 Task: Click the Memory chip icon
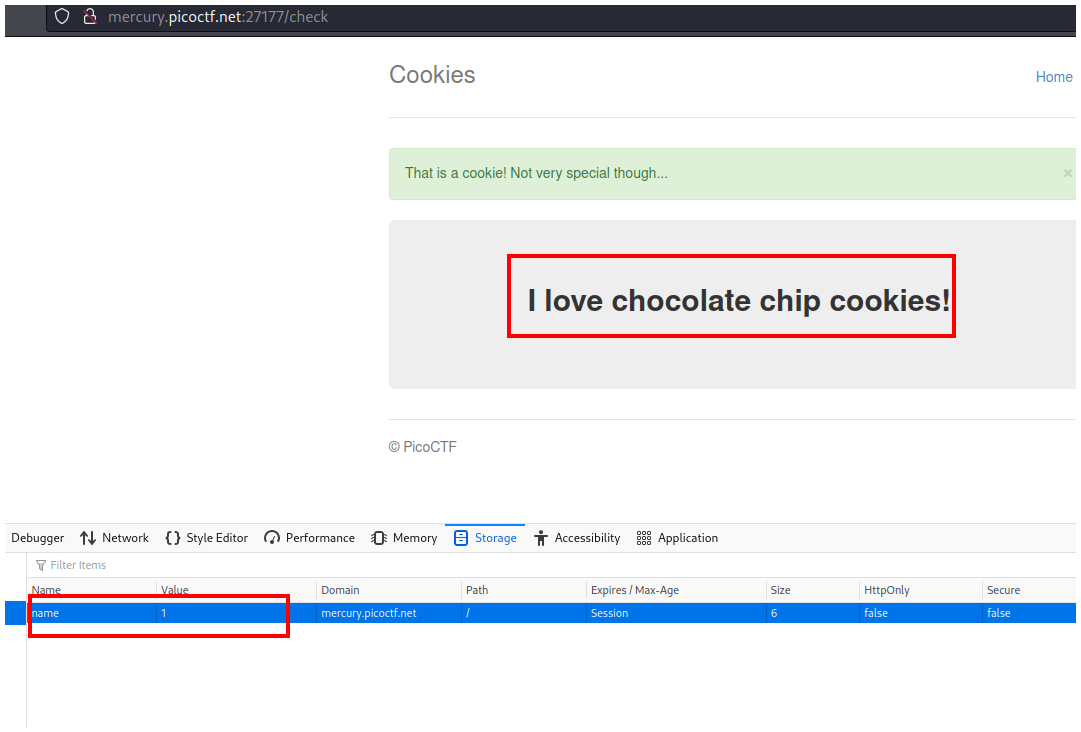[379, 538]
